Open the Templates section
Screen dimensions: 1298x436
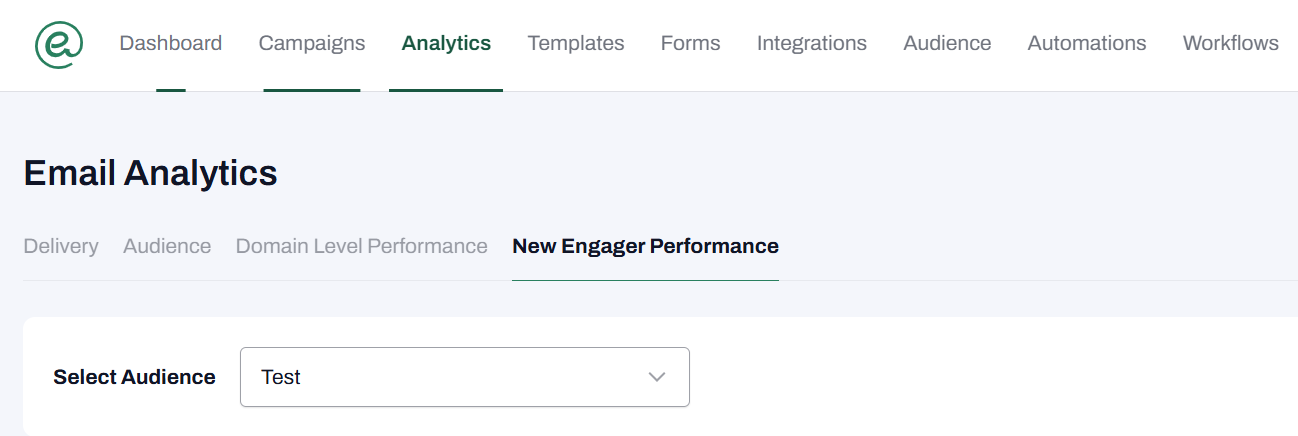[575, 43]
